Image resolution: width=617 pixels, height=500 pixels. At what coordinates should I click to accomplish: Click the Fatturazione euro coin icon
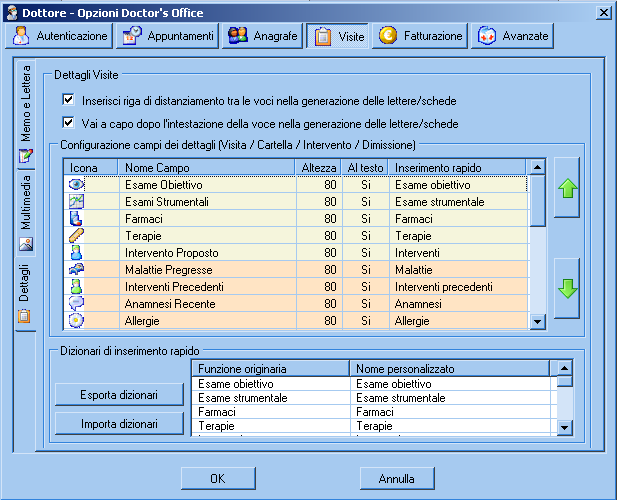tap(388, 35)
